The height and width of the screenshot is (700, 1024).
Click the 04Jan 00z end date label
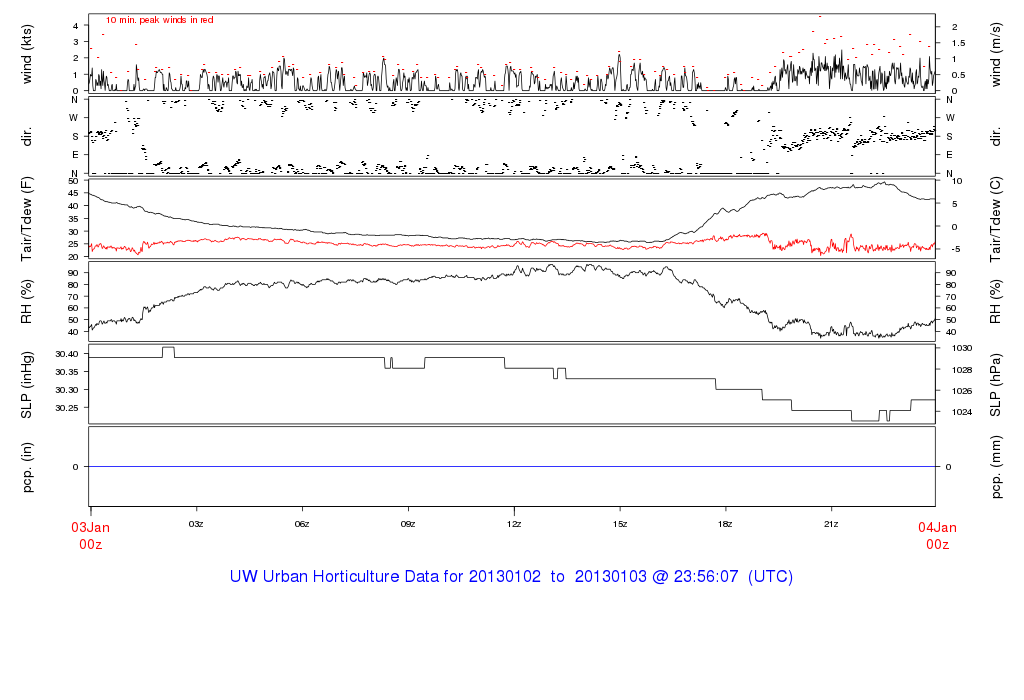tap(937, 535)
